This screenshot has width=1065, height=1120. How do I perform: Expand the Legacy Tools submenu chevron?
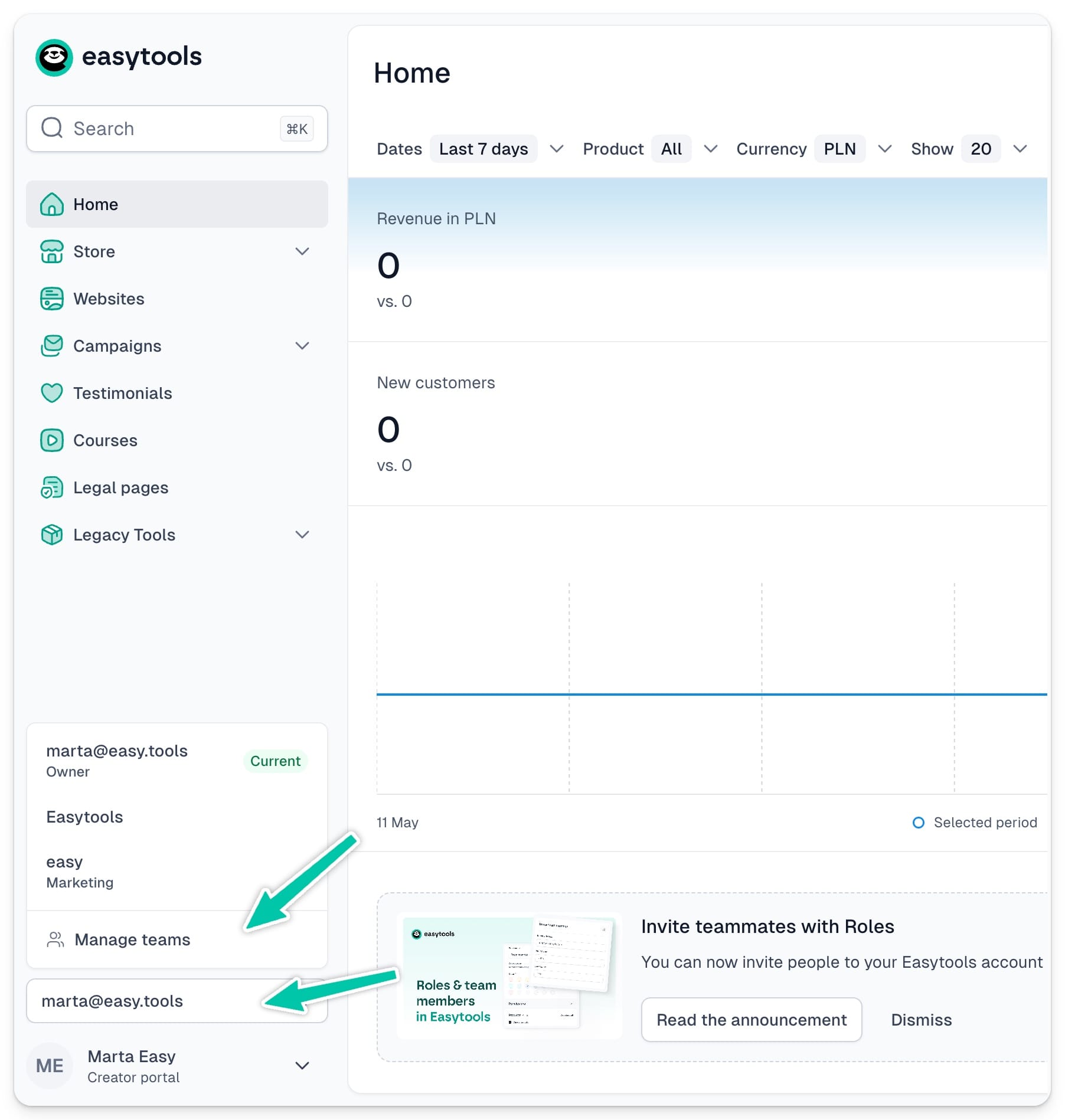302,535
